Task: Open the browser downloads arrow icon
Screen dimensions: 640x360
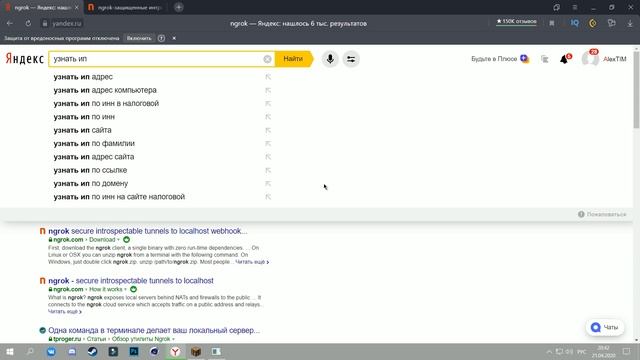Action: (630, 23)
